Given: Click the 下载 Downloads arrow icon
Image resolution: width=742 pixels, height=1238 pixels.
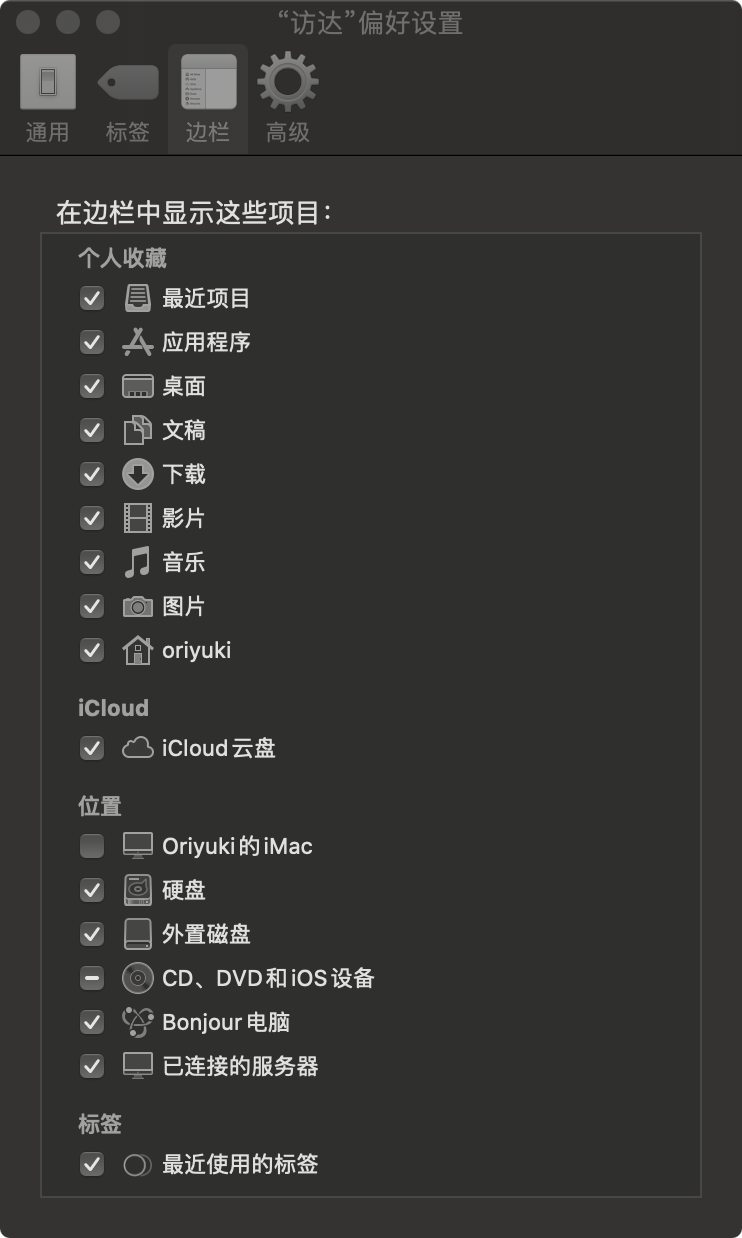Looking at the screenshot, I should coord(137,474).
